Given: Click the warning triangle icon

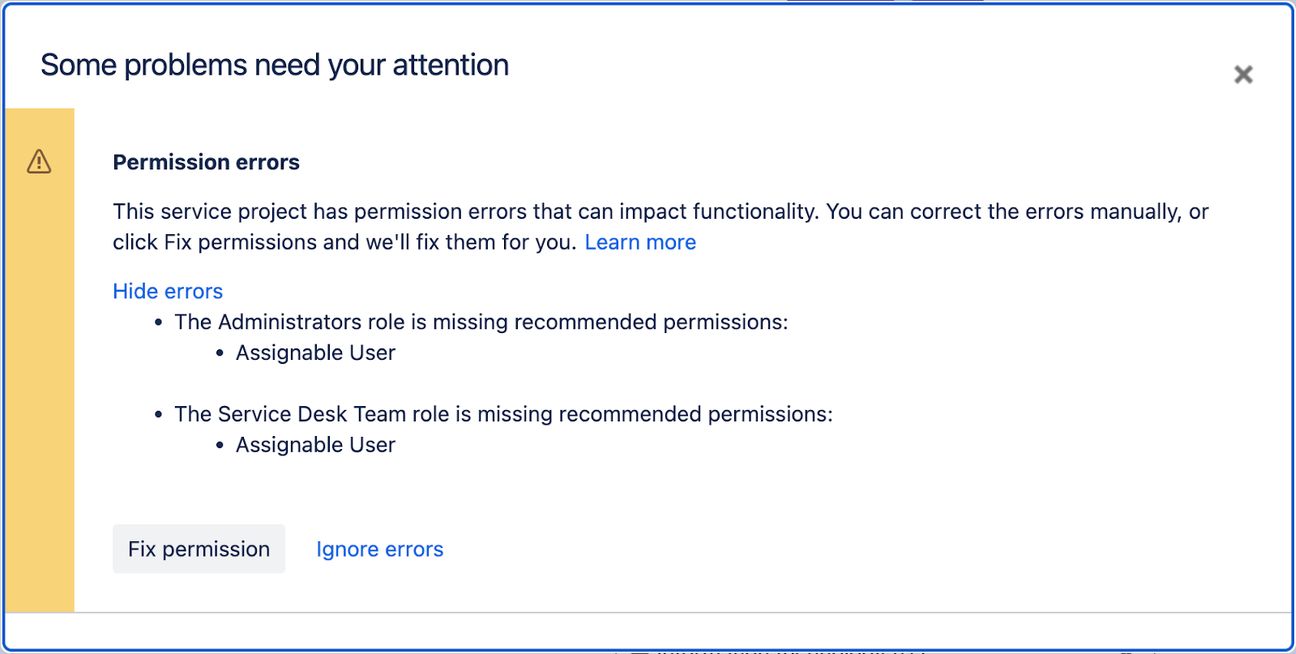Looking at the screenshot, I should [x=39, y=161].
